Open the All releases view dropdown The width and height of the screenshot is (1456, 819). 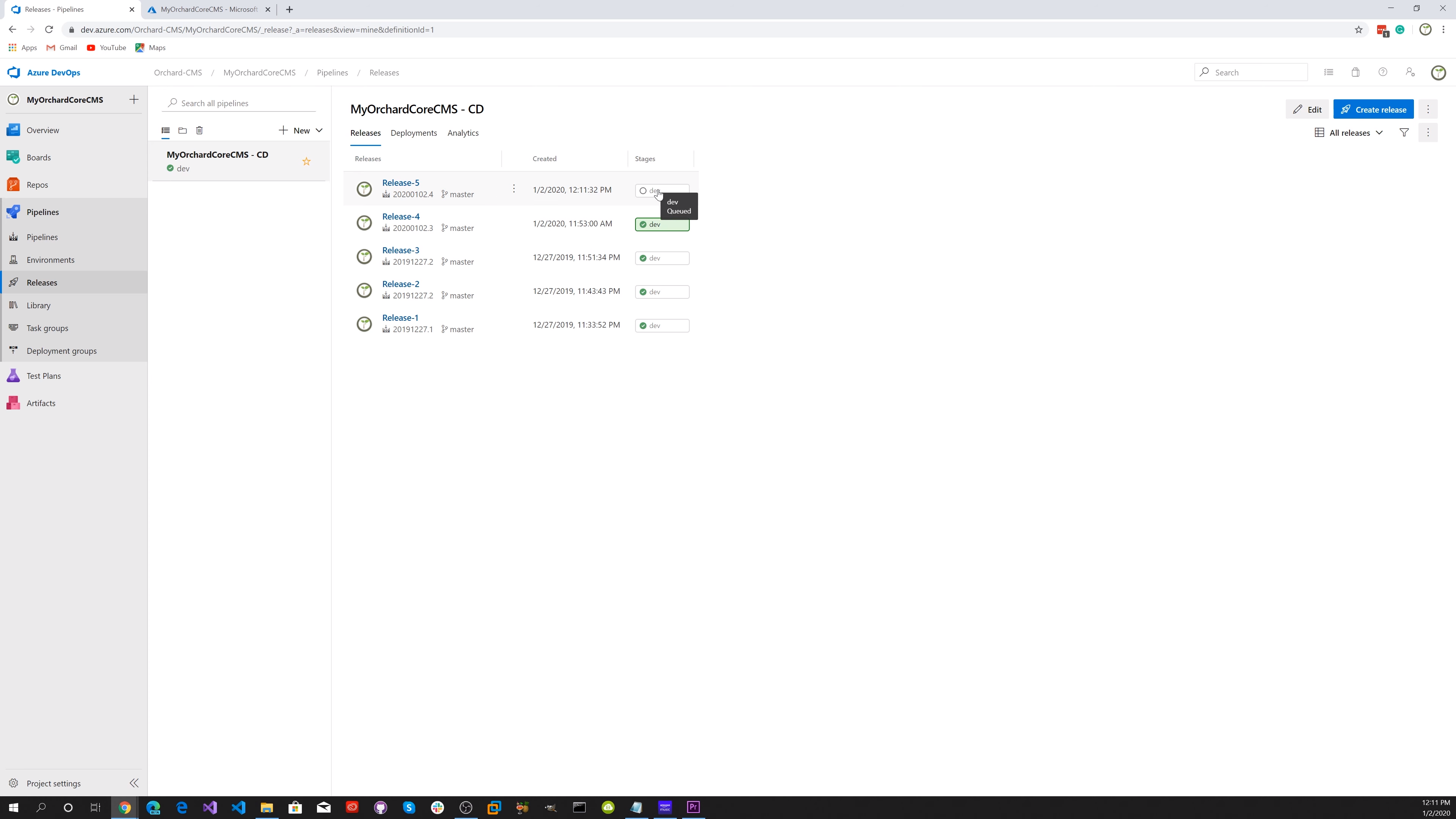[x=1349, y=133]
